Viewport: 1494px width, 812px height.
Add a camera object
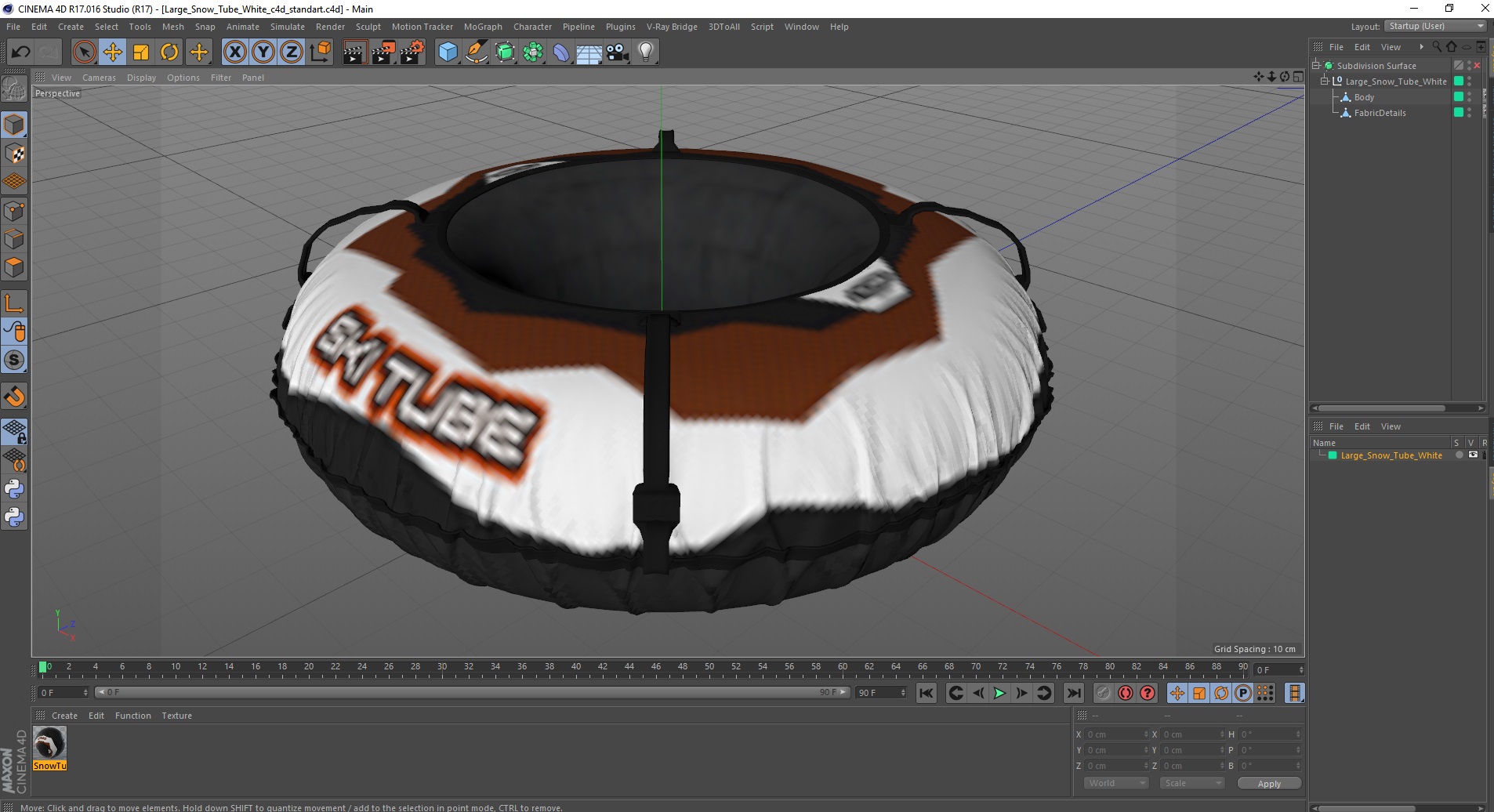(618, 53)
